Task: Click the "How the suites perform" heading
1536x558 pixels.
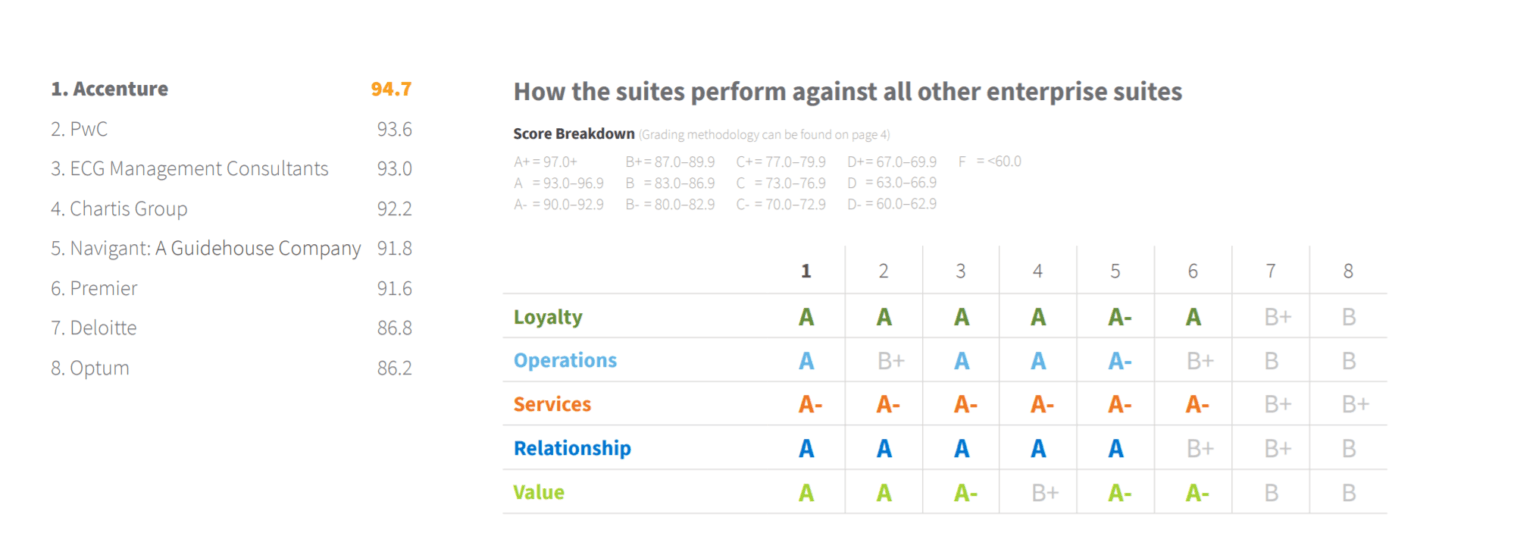Action: (x=847, y=92)
